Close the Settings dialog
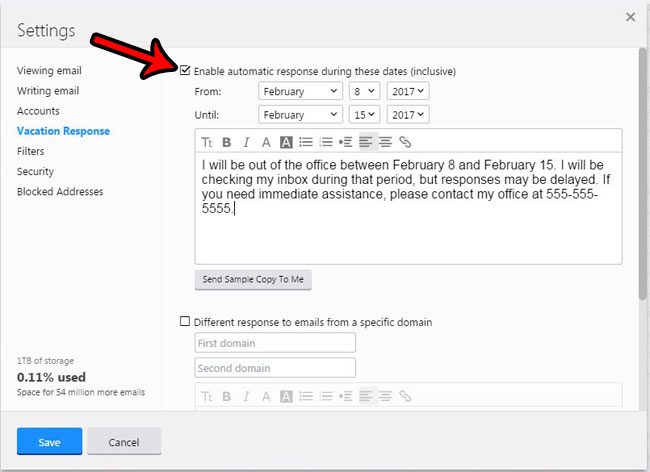650x472 pixels. (x=630, y=17)
